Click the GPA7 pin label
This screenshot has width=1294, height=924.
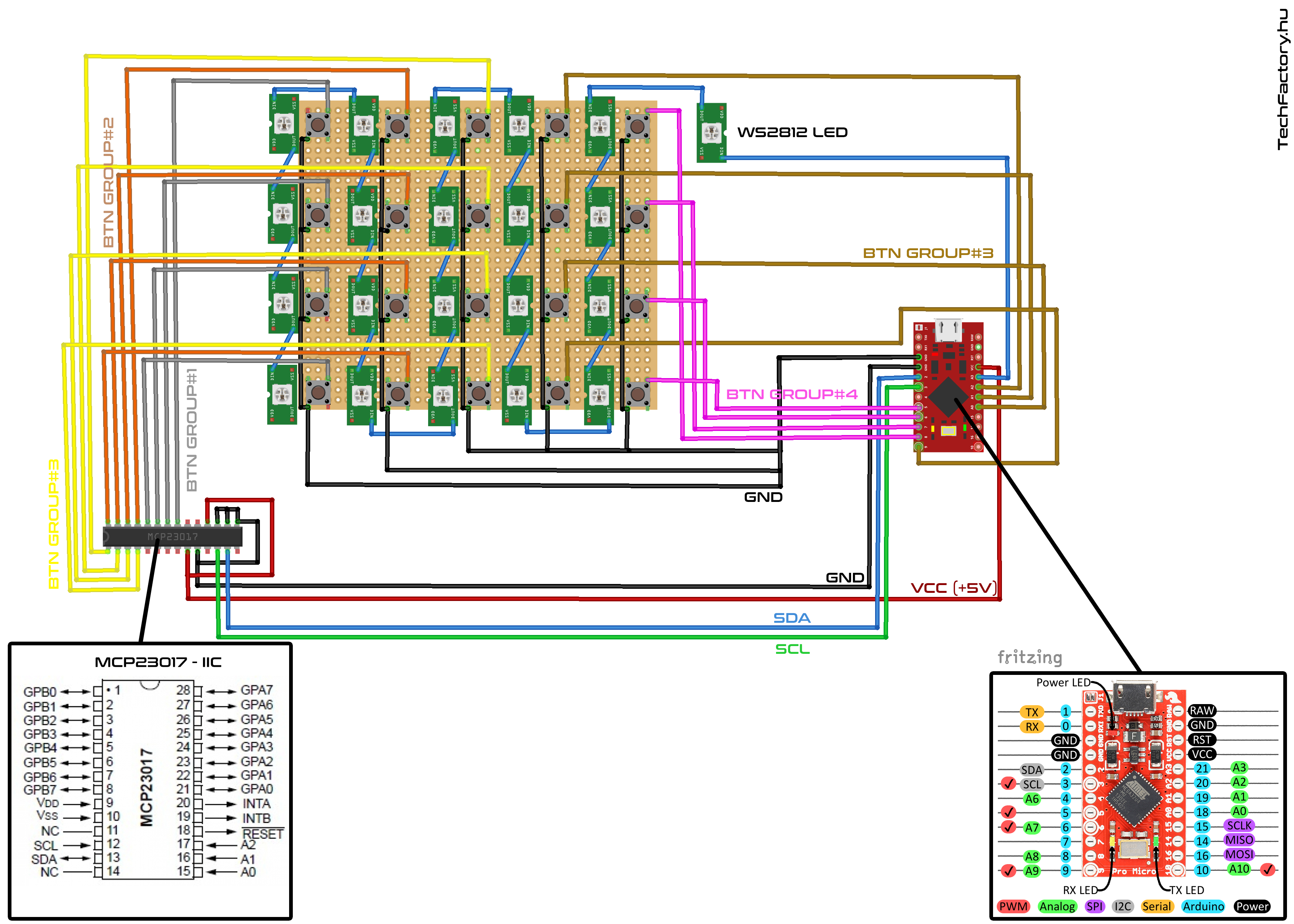pos(257,690)
